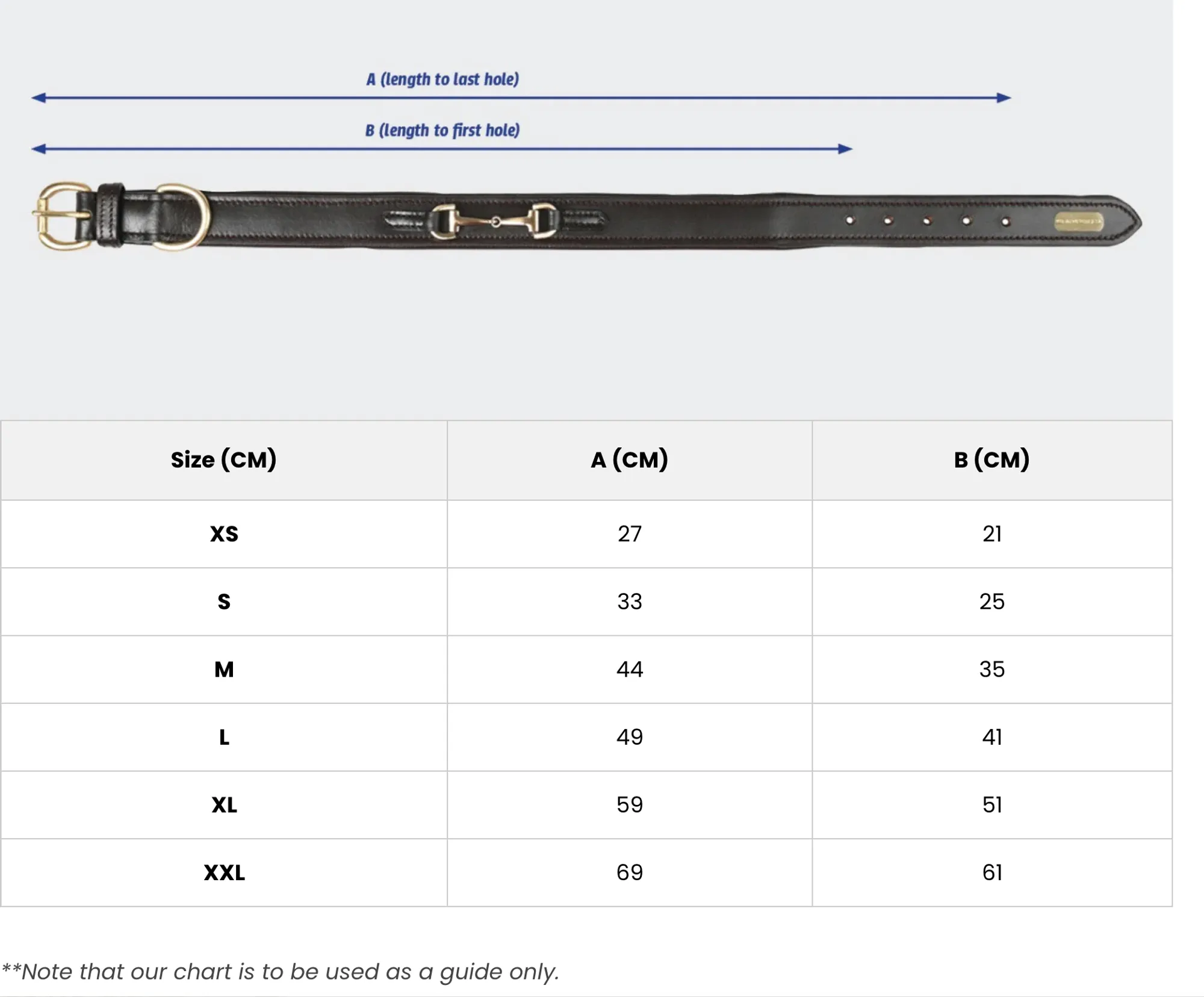
Task: Click the value 33 for size S
Action: point(630,601)
